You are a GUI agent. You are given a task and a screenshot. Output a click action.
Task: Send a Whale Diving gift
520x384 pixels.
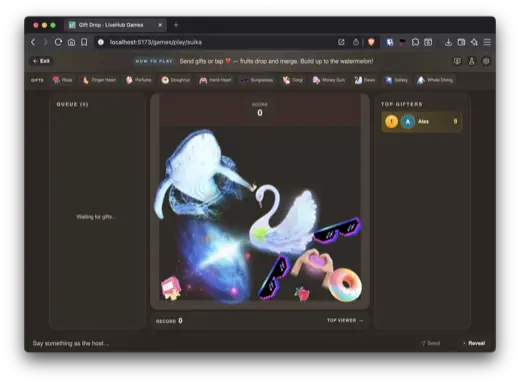[x=435, y=80]
